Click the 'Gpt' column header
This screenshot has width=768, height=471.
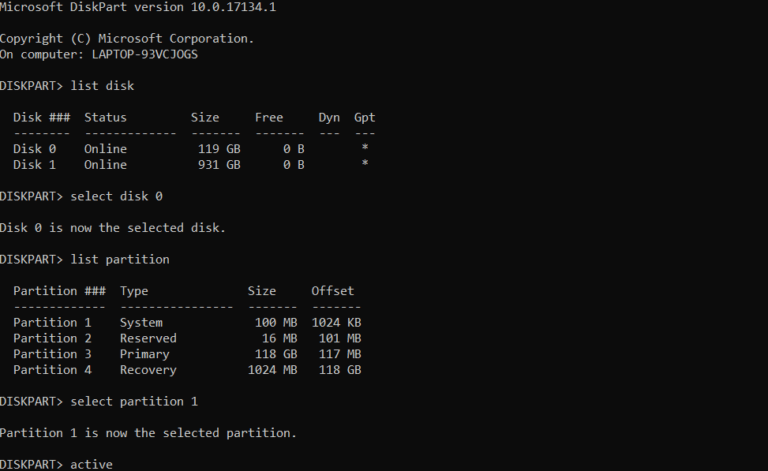coord(365,118)
